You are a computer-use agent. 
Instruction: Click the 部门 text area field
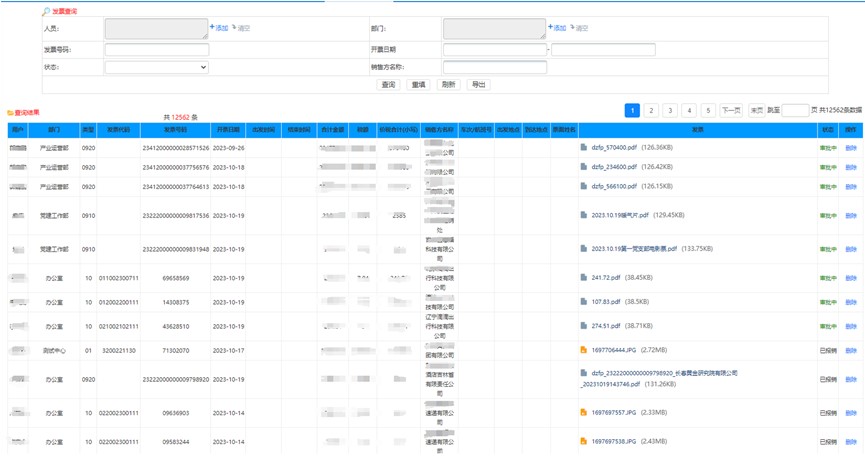(494, 29)
